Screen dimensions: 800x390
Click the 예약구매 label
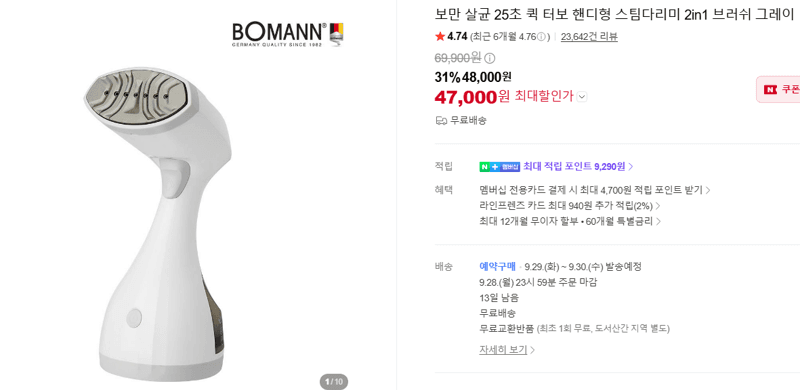click(497, 266)
